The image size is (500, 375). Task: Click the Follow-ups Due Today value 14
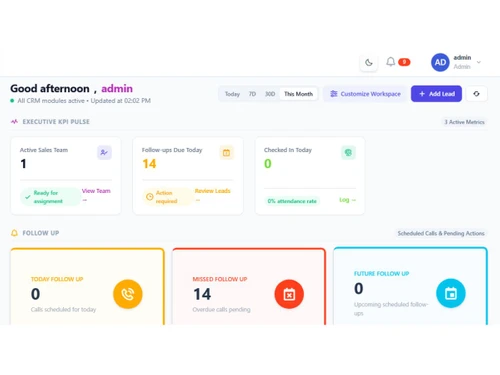(x=149, y=164)
